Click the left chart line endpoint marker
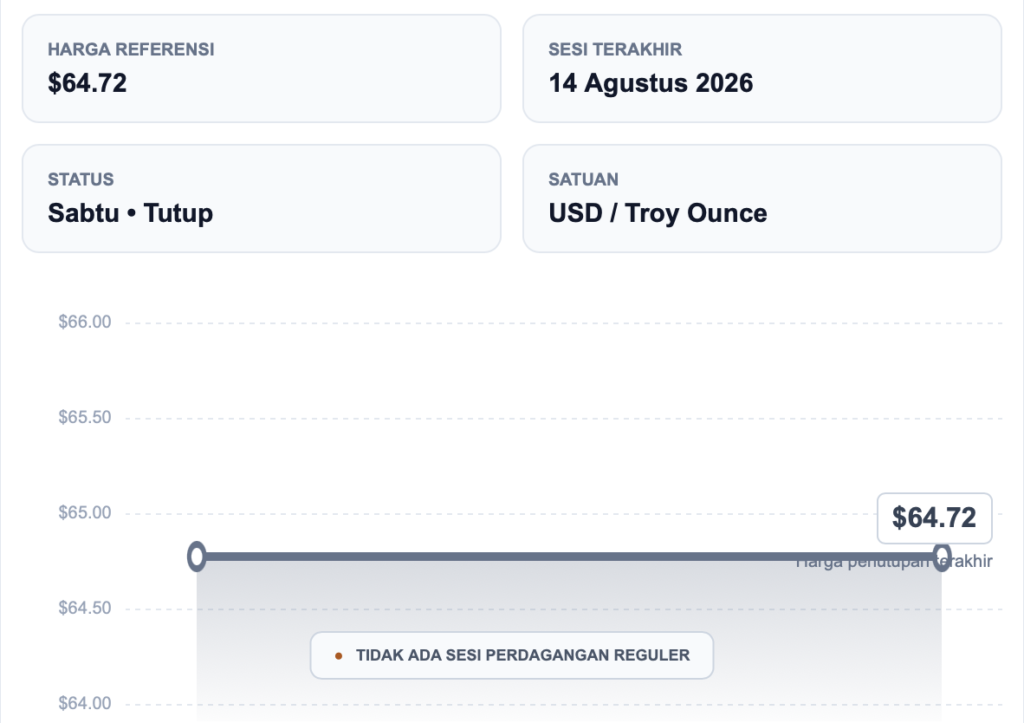The image size is (1024, 723). click(197, 556)
